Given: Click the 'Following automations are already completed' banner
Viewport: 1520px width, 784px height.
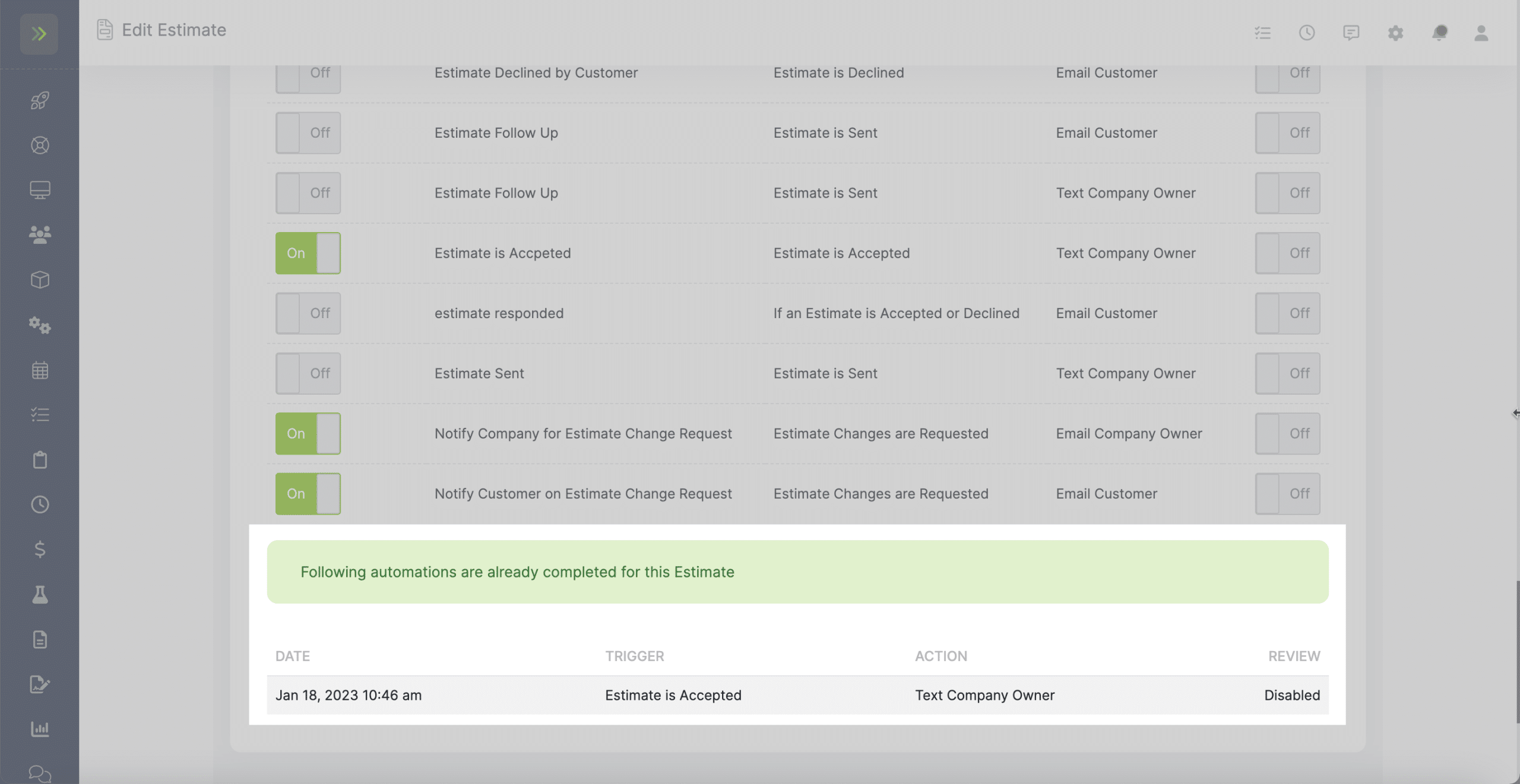Looking at the screenshot, I should pyautogui.click(x=797, y=572).
